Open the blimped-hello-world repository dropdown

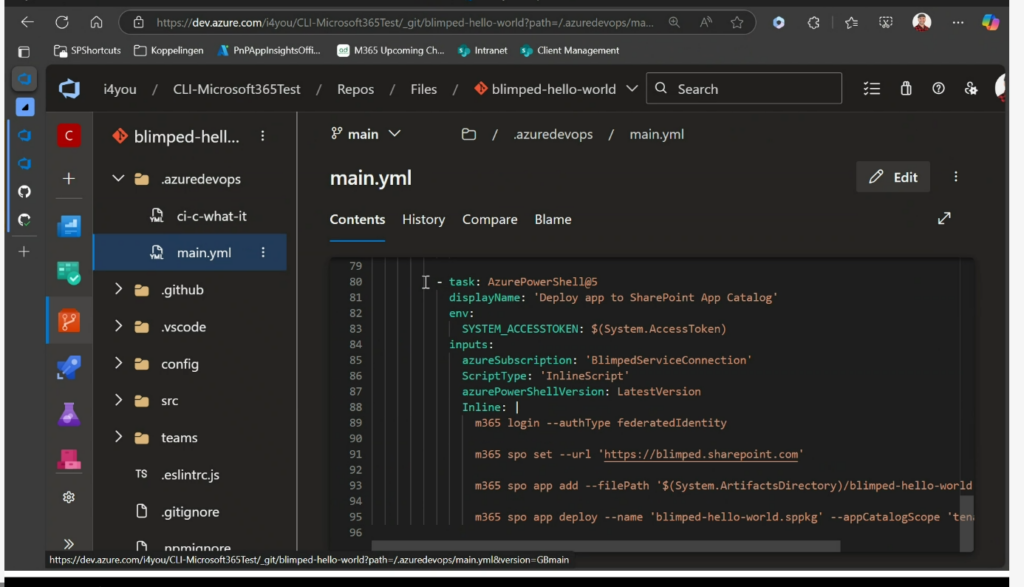pos(632,89)
